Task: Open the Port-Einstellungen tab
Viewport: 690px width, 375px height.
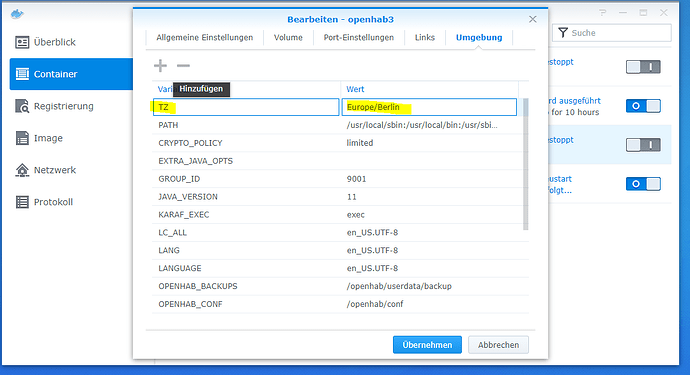Action: [359, 37]
